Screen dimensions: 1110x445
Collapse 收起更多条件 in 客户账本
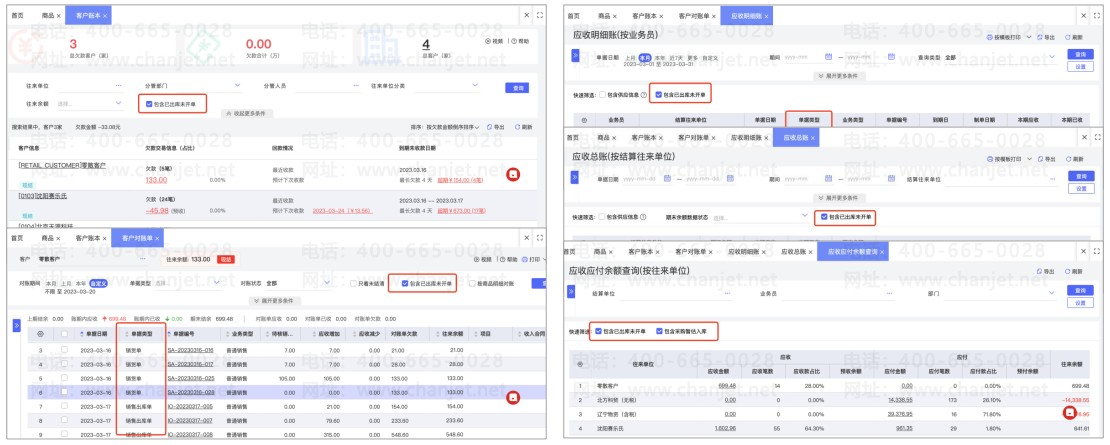248,113
